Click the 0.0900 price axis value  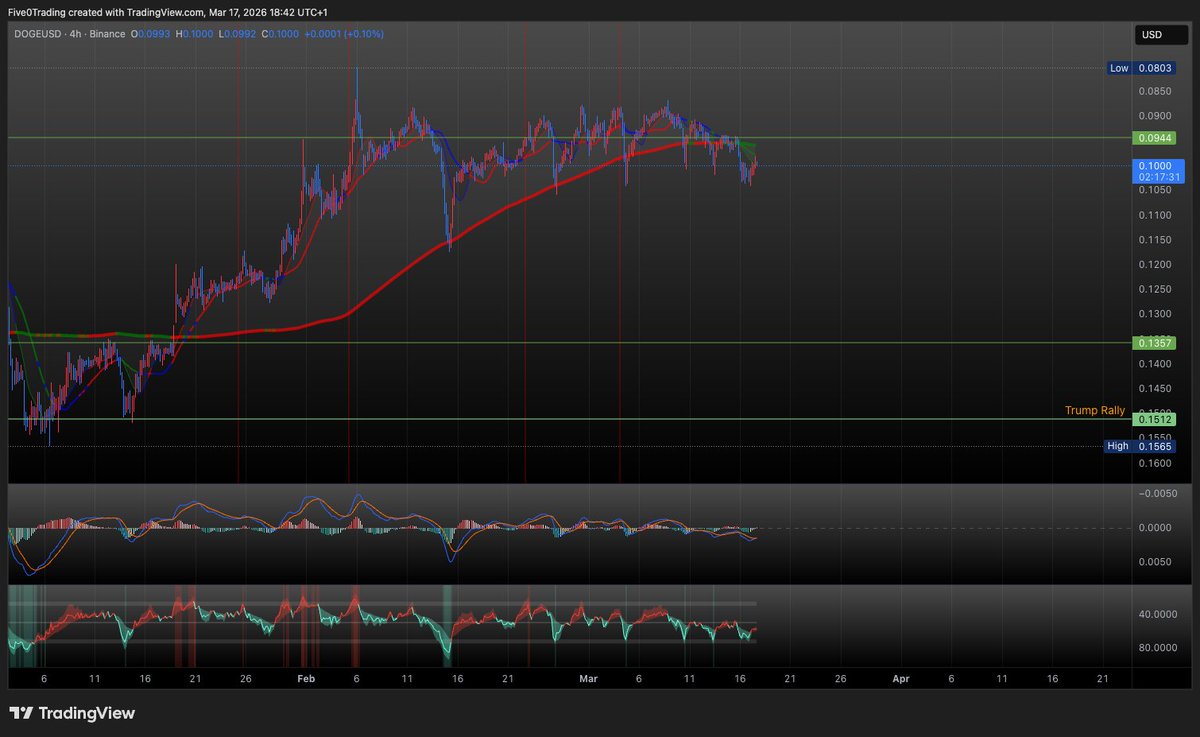click(1155, 116)
